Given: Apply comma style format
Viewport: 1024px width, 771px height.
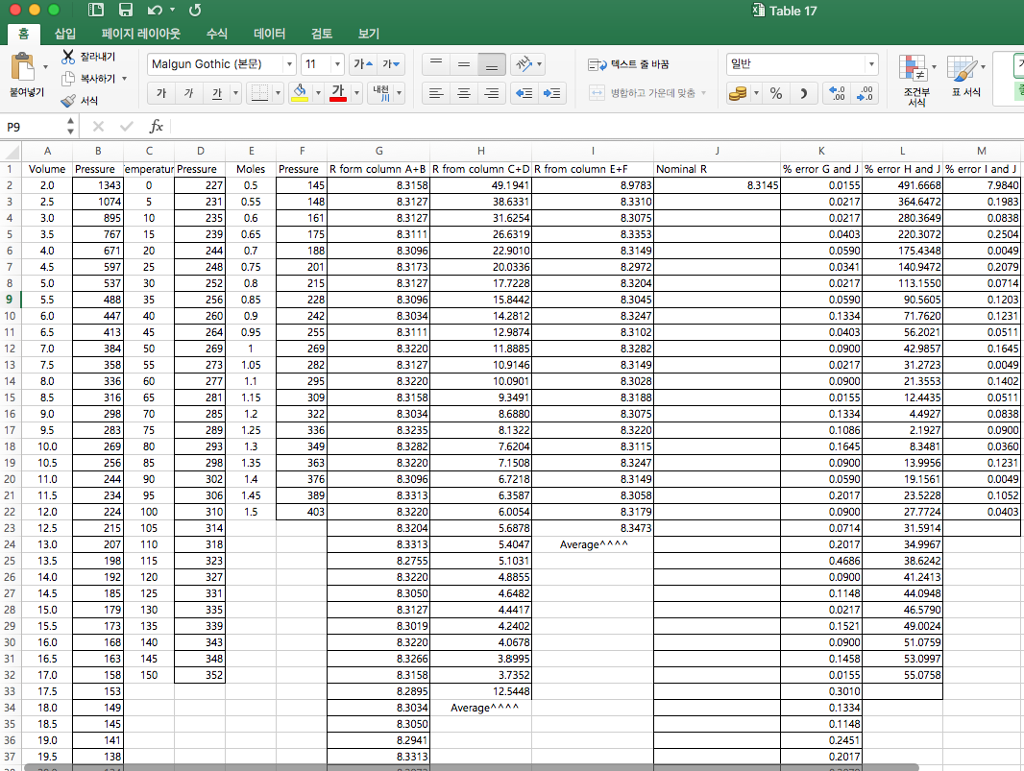Looking at the screenshot, I should coord(804,93).
